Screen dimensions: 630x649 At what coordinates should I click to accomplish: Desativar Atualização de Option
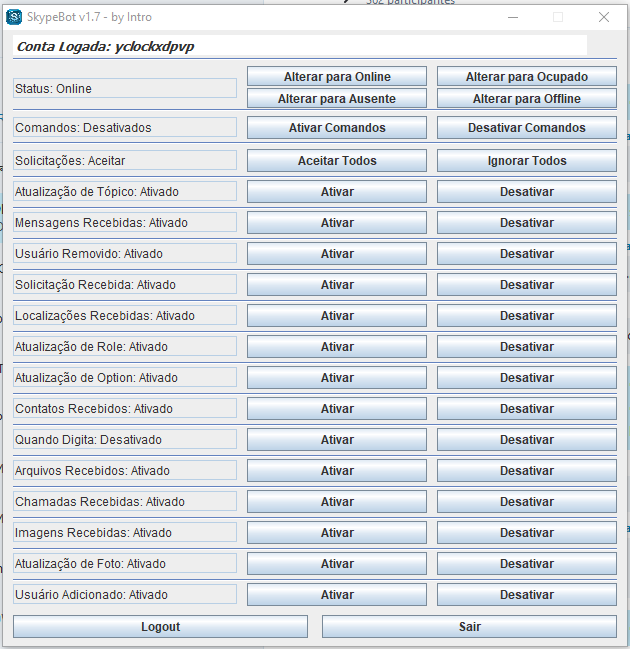[527, 378]
